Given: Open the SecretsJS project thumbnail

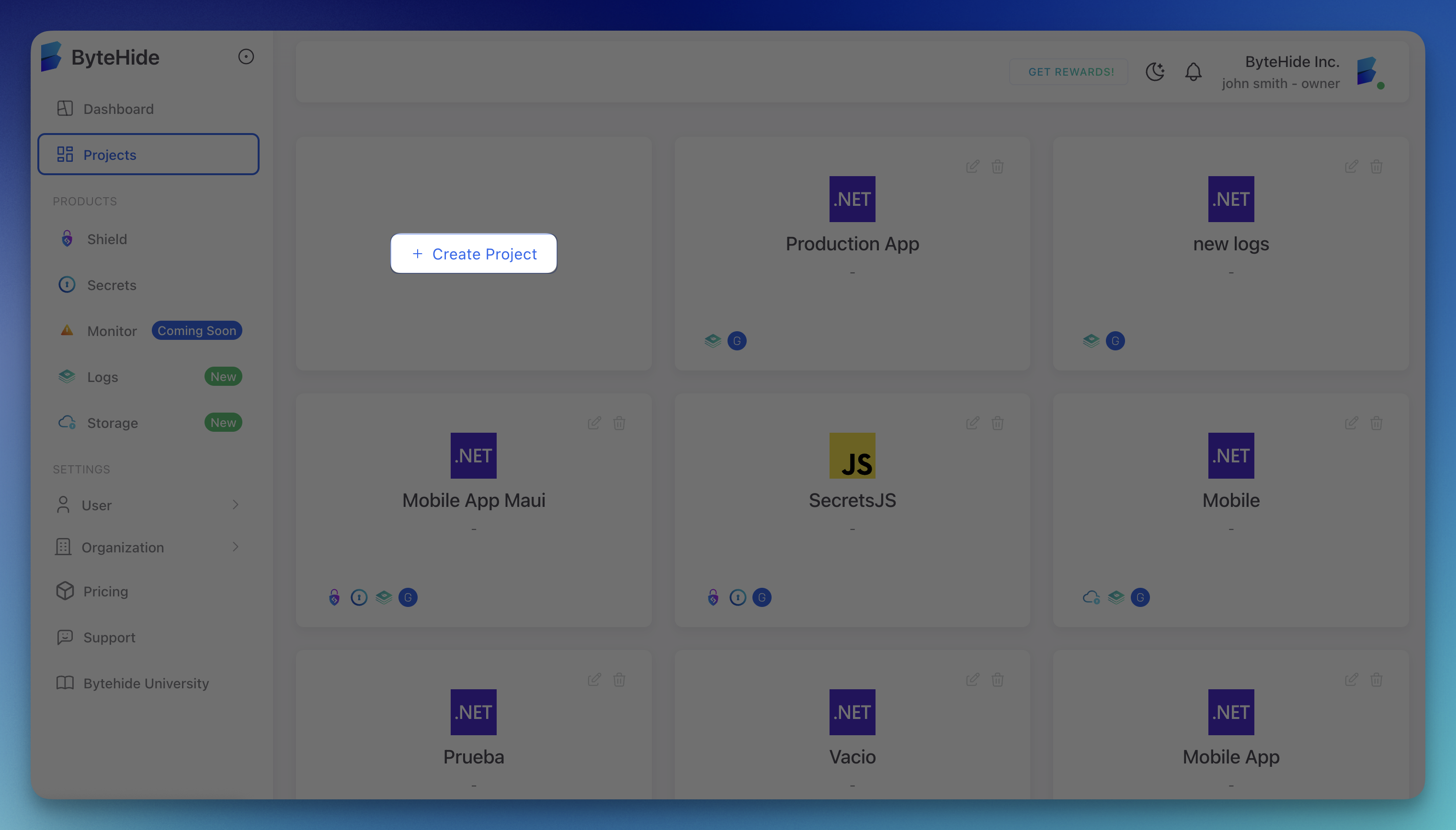Looking at the screenshot, I should [x=852, y=456].
